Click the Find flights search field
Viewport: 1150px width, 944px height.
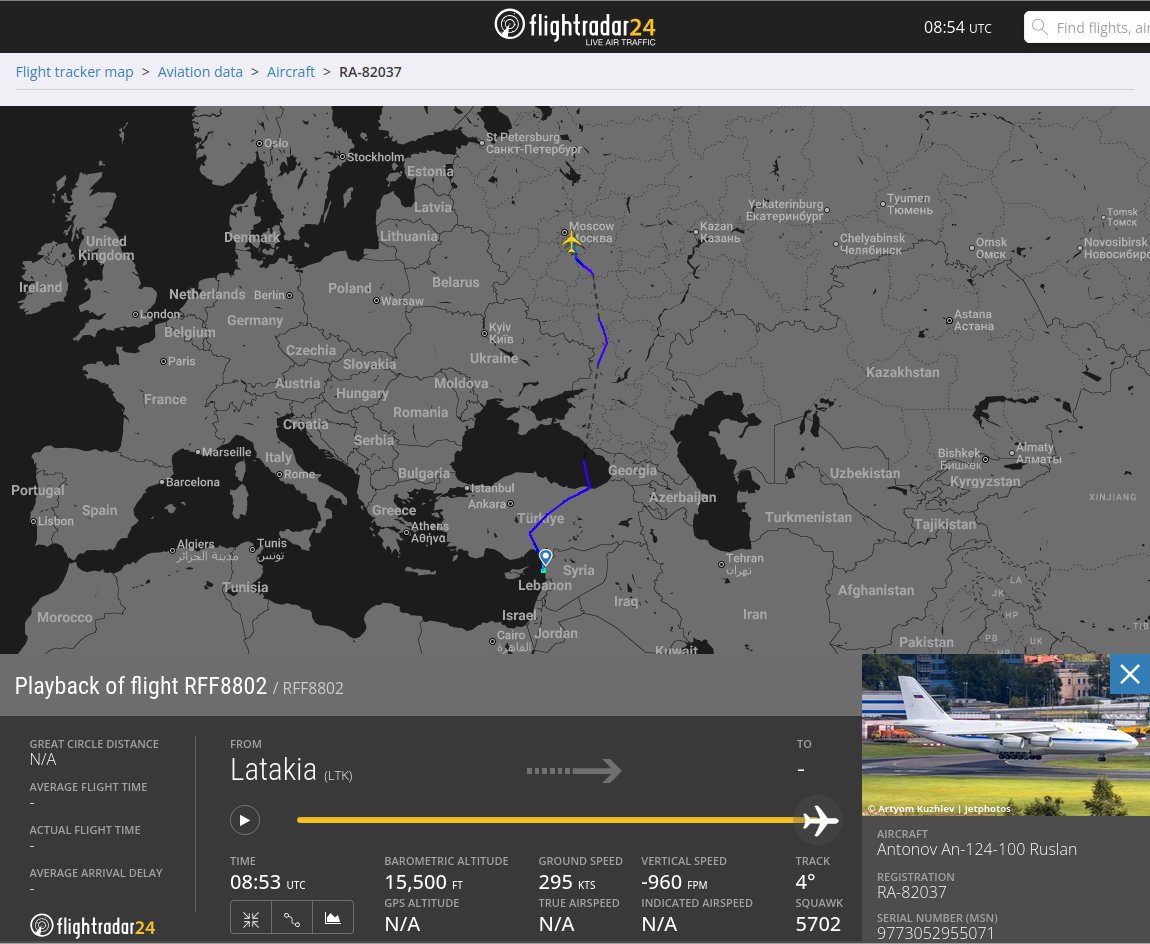pyautogui.click(x=1087, y=27)
